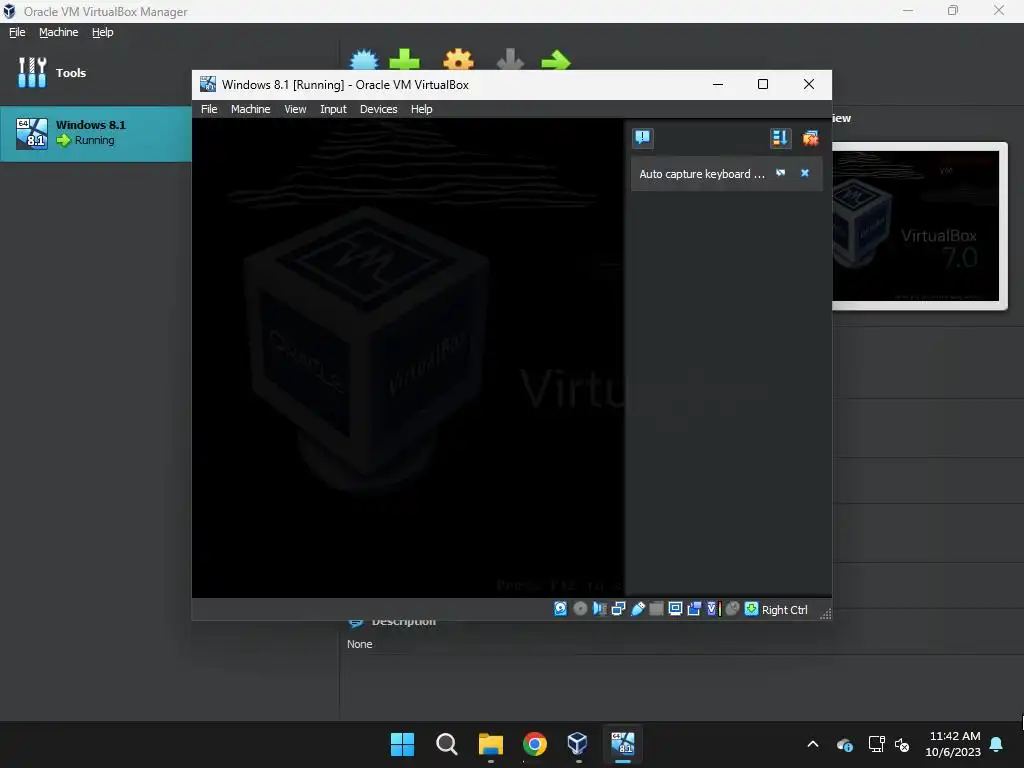
Task: Open File menu in VirtualBox Manager
Action: click(x=17, y=32)
